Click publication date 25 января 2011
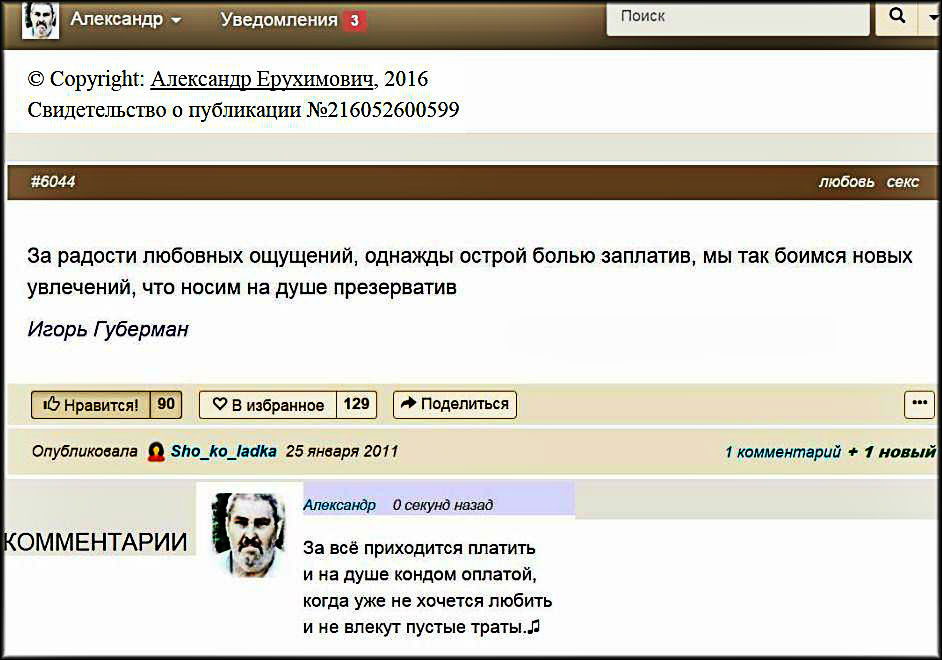Viewport: 942px width, 660px height. pyautogui.click(x=342, y=451)
